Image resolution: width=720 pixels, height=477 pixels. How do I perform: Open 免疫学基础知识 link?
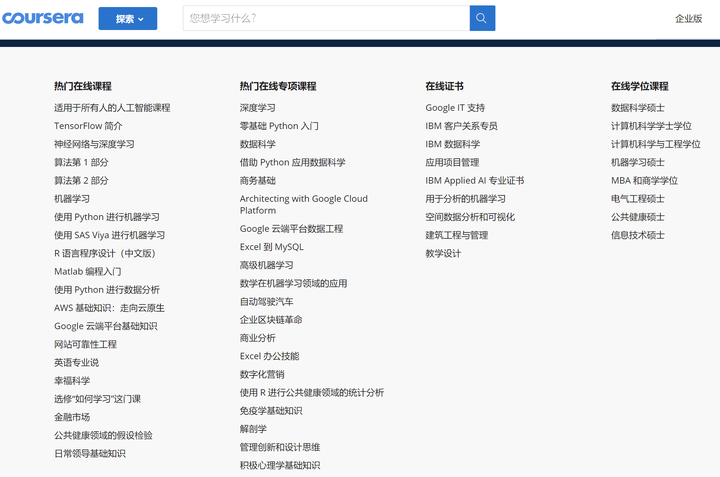271,411
